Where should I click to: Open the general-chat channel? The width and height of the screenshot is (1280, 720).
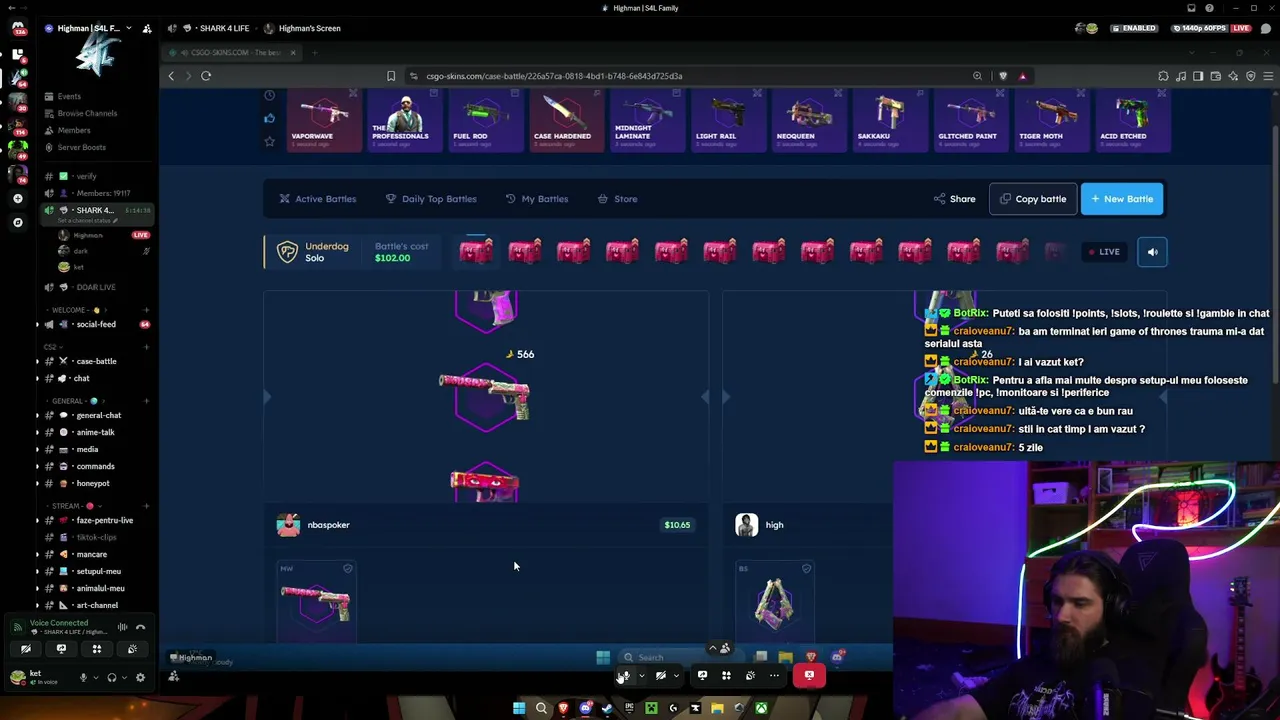tap(98, 415)
